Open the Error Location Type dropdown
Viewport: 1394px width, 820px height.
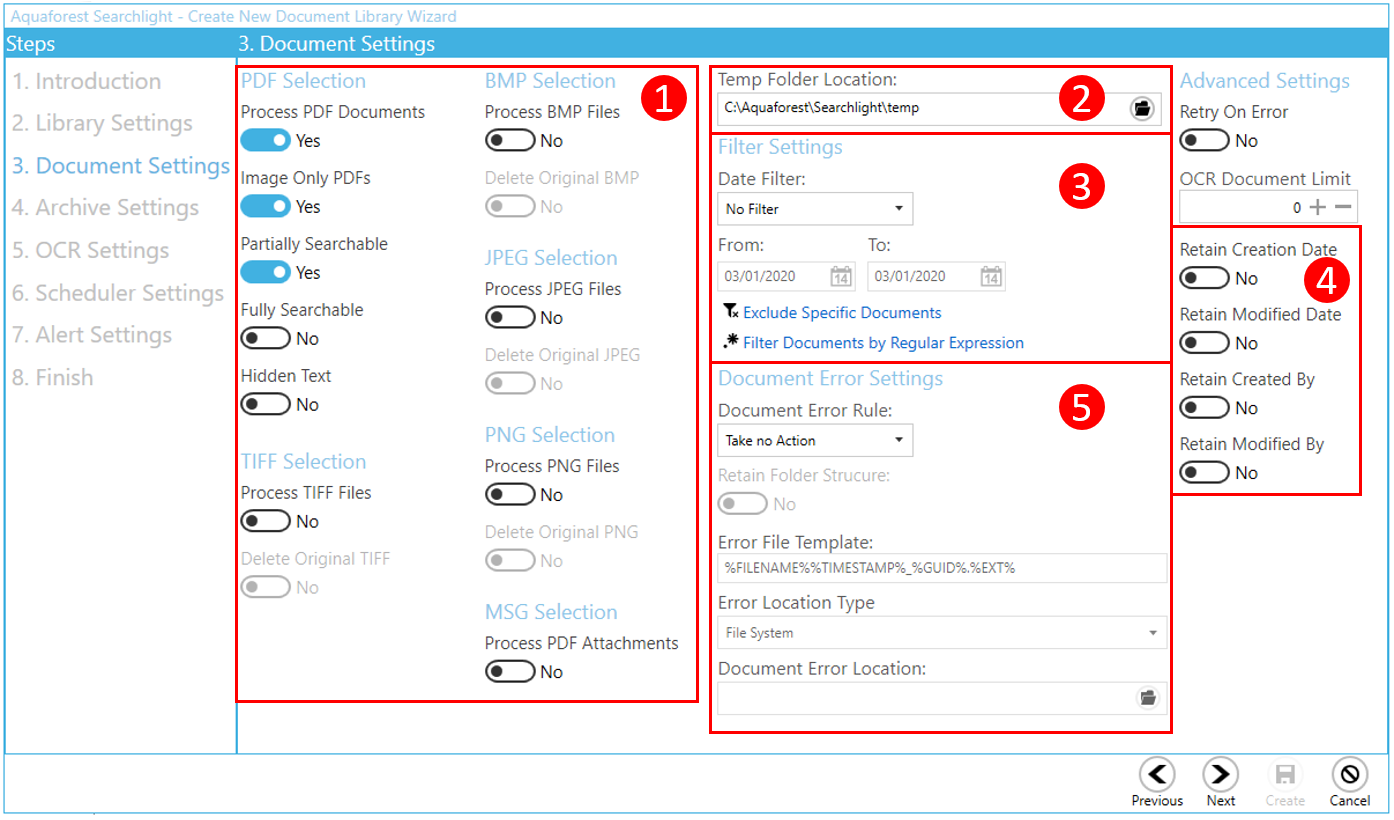coord(942,633)
